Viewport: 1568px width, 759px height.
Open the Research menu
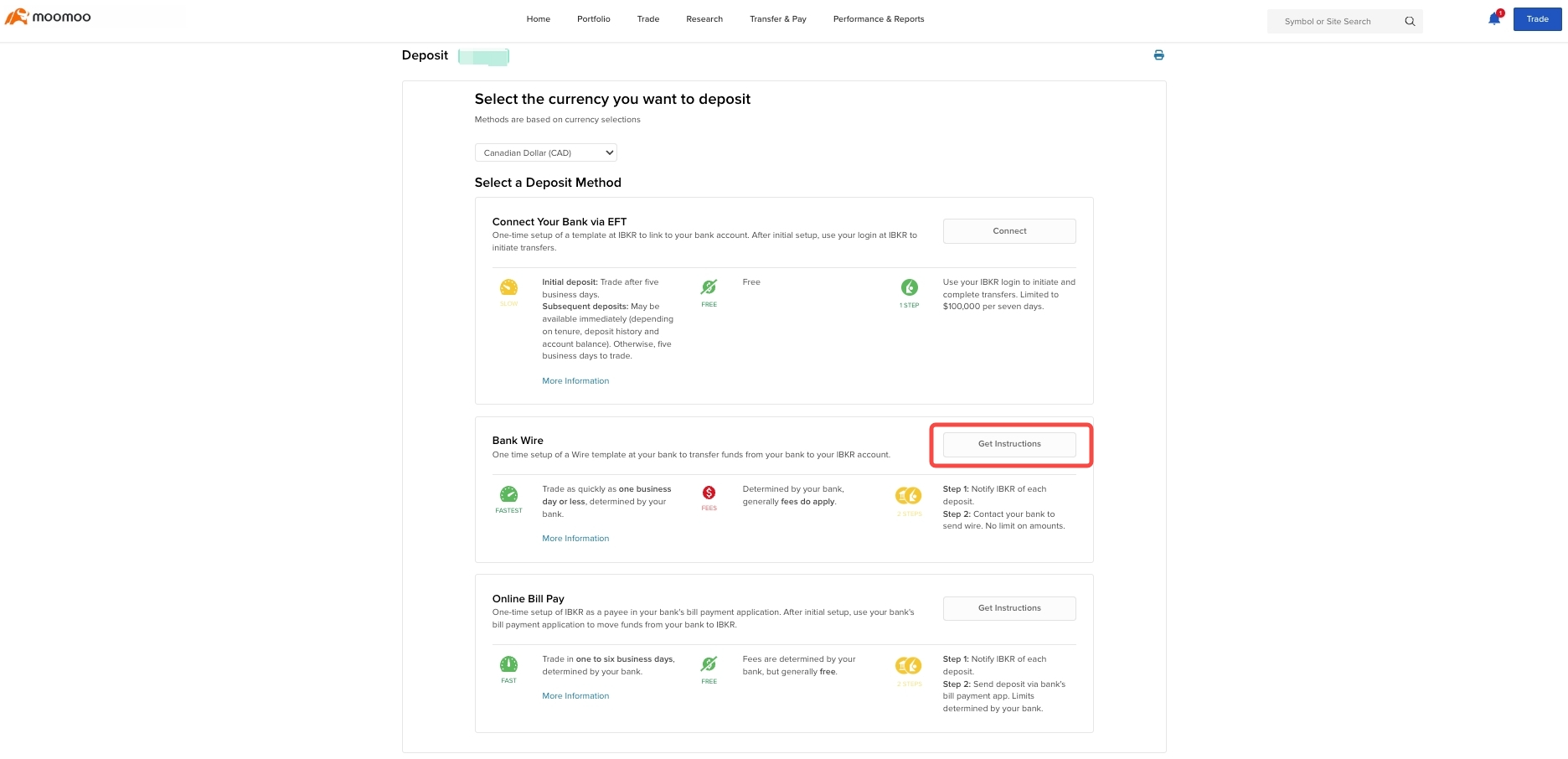(704, 19)
